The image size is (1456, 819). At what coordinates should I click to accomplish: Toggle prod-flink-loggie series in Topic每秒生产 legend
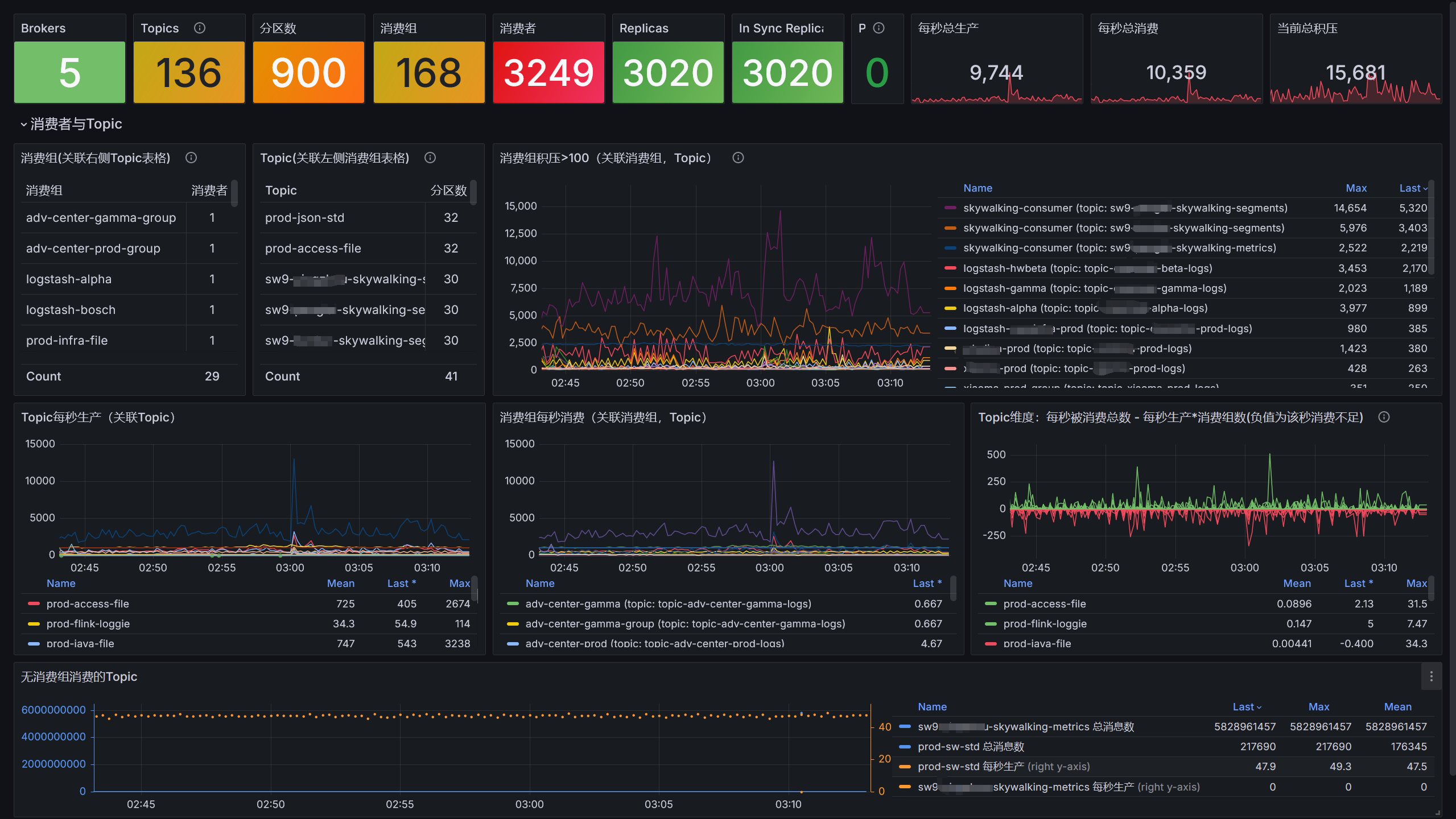click(x=88, y=623)
